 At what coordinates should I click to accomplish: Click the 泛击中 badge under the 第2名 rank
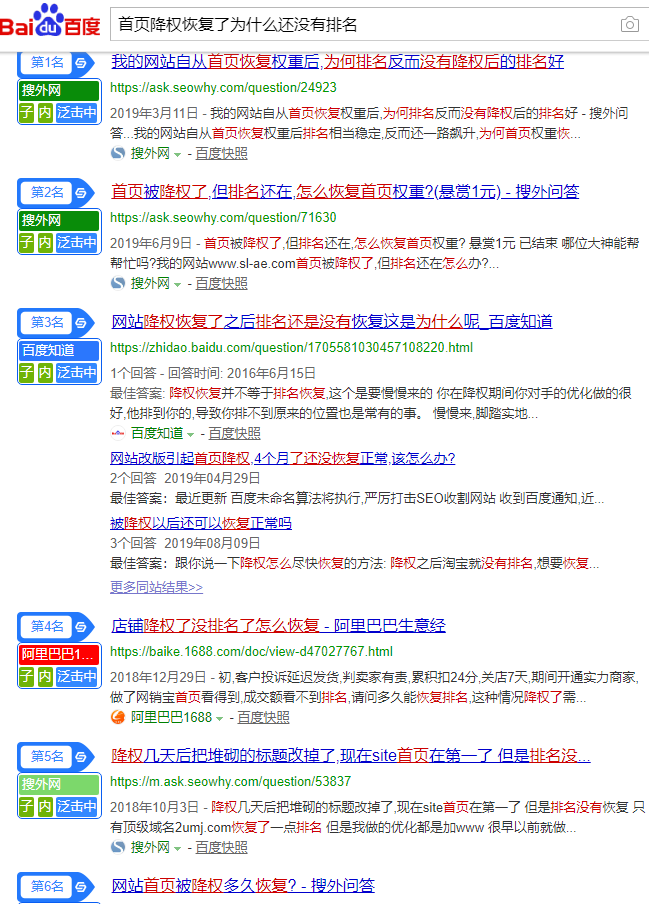point(77,242)
